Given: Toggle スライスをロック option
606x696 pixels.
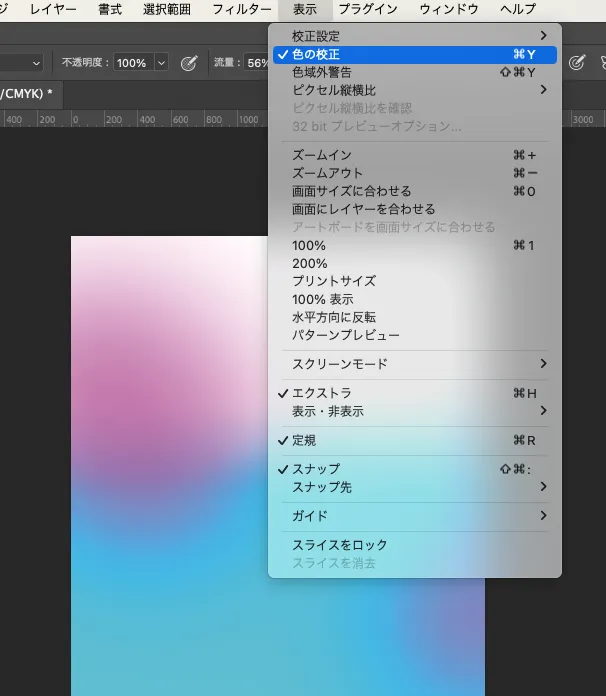Looking at the screenshot, I should tap(415, 545).
